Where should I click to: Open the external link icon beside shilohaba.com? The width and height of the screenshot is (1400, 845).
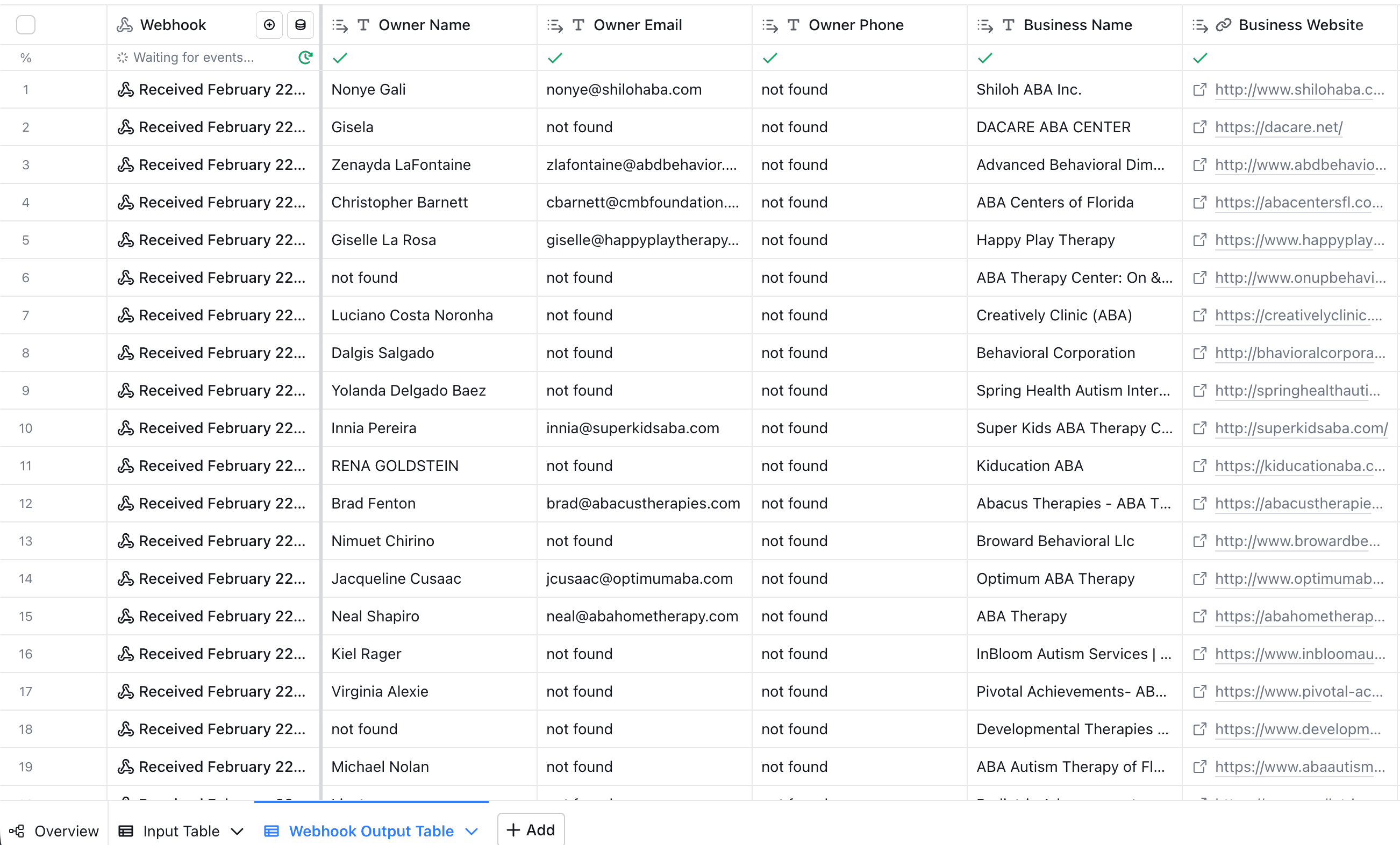(1200, 89)
